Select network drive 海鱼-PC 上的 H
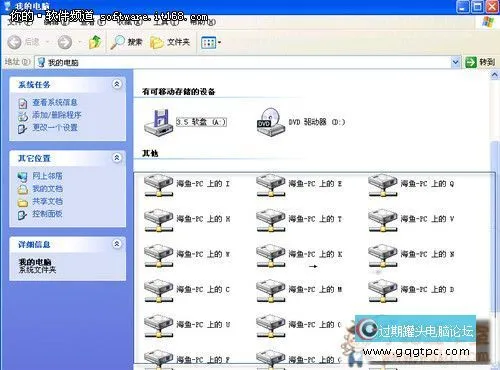This screenshot has height=370, width=500. click(187, 220)
